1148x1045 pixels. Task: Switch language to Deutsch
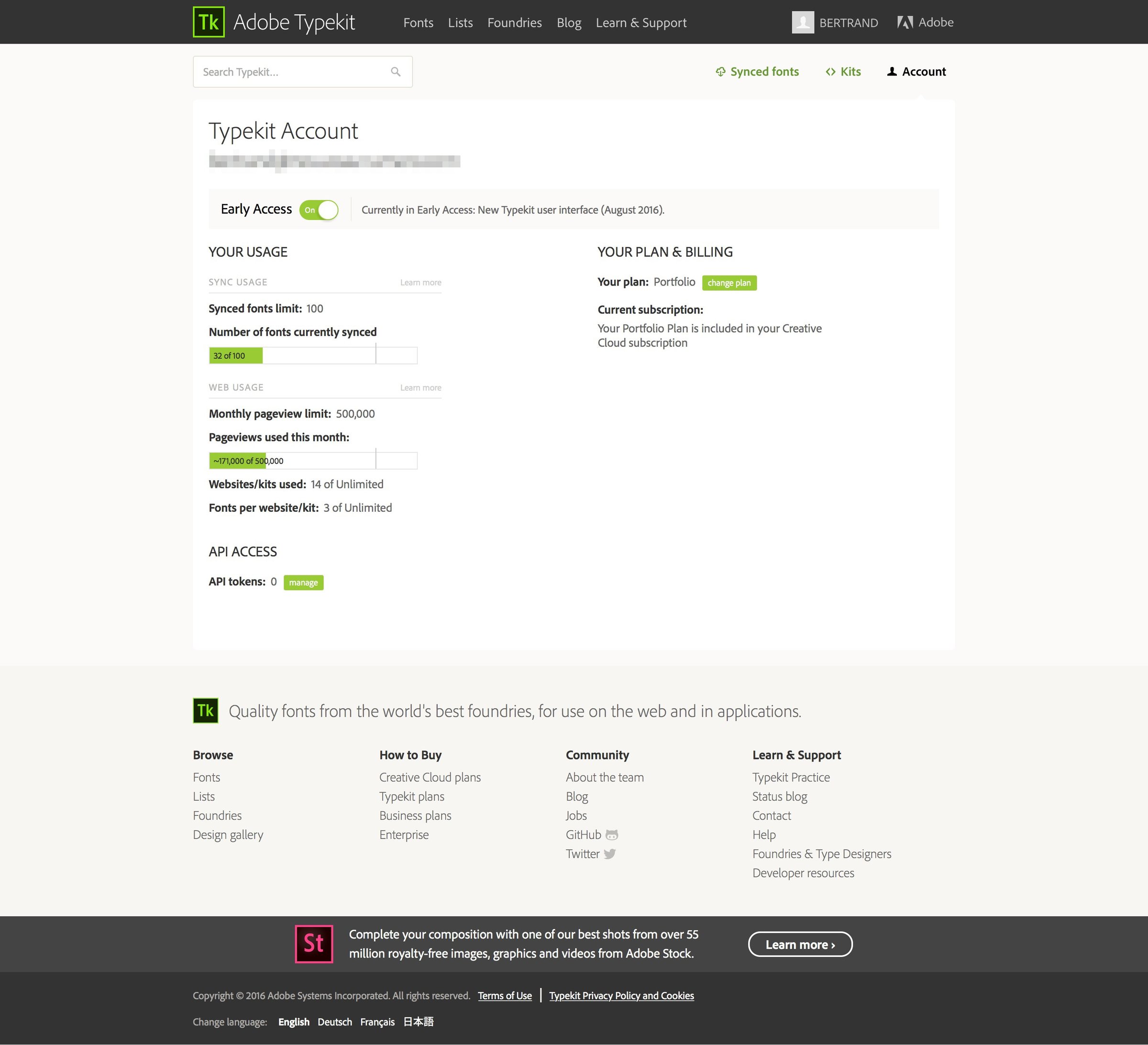click(x=335, y=1022)
